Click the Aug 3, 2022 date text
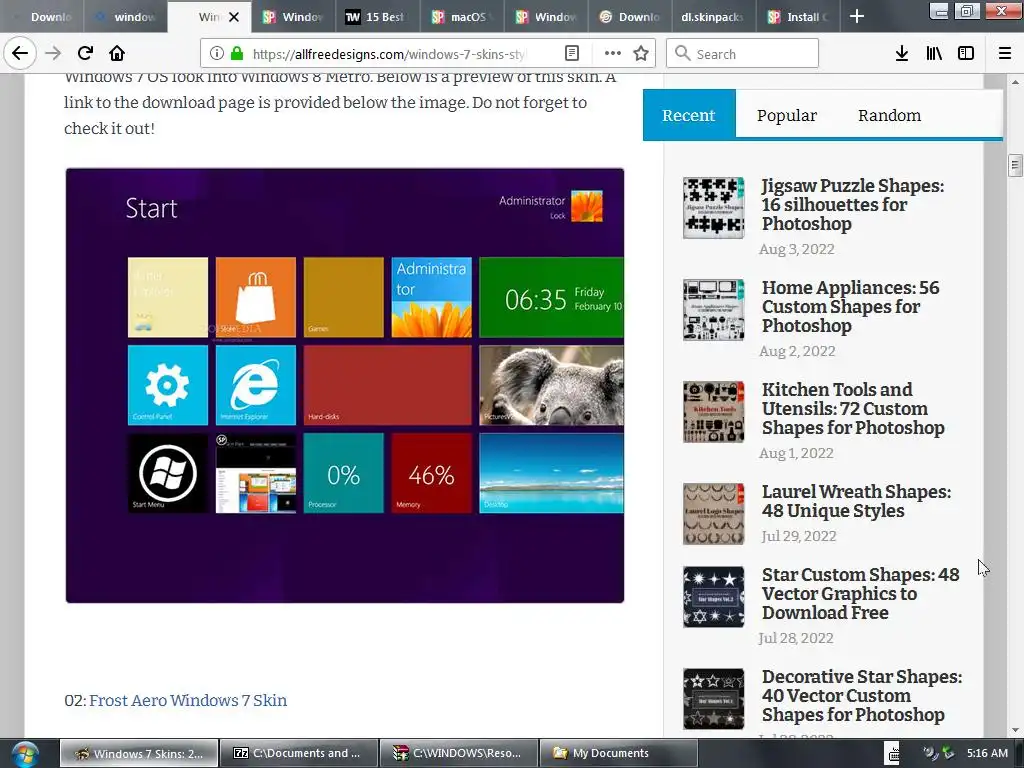The width and height of the screenshot is (1024, 768). tap(796, 249)
